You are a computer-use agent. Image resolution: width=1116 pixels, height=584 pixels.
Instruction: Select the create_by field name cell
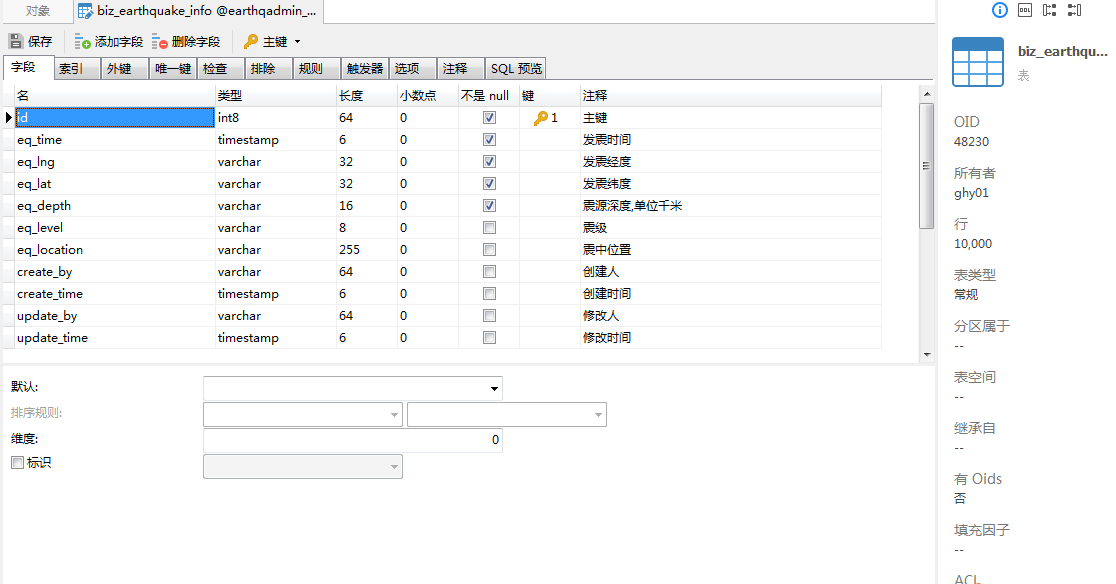[x=115, y=272]
